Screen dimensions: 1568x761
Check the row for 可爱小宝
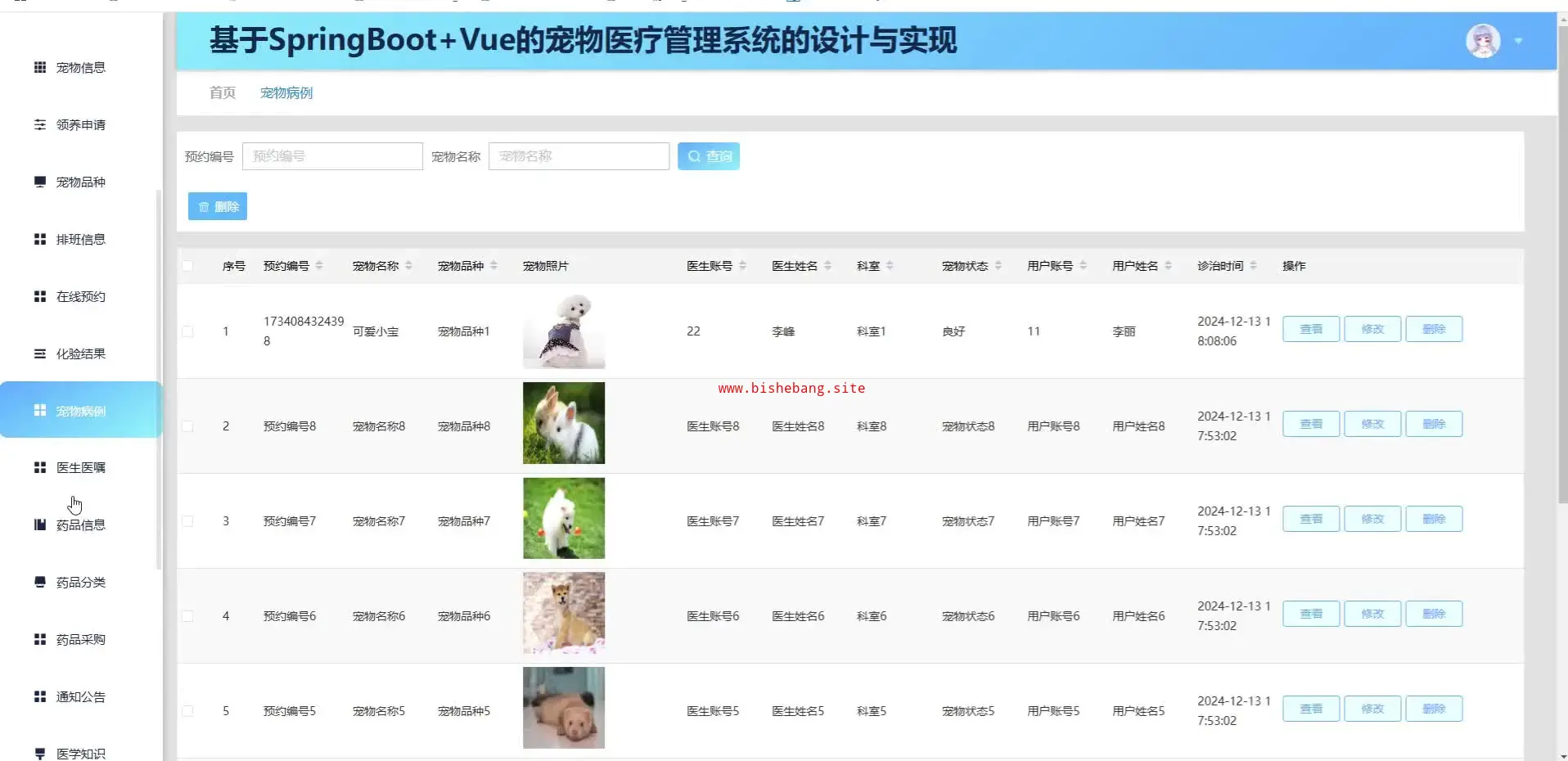click(x=187, y=331)
